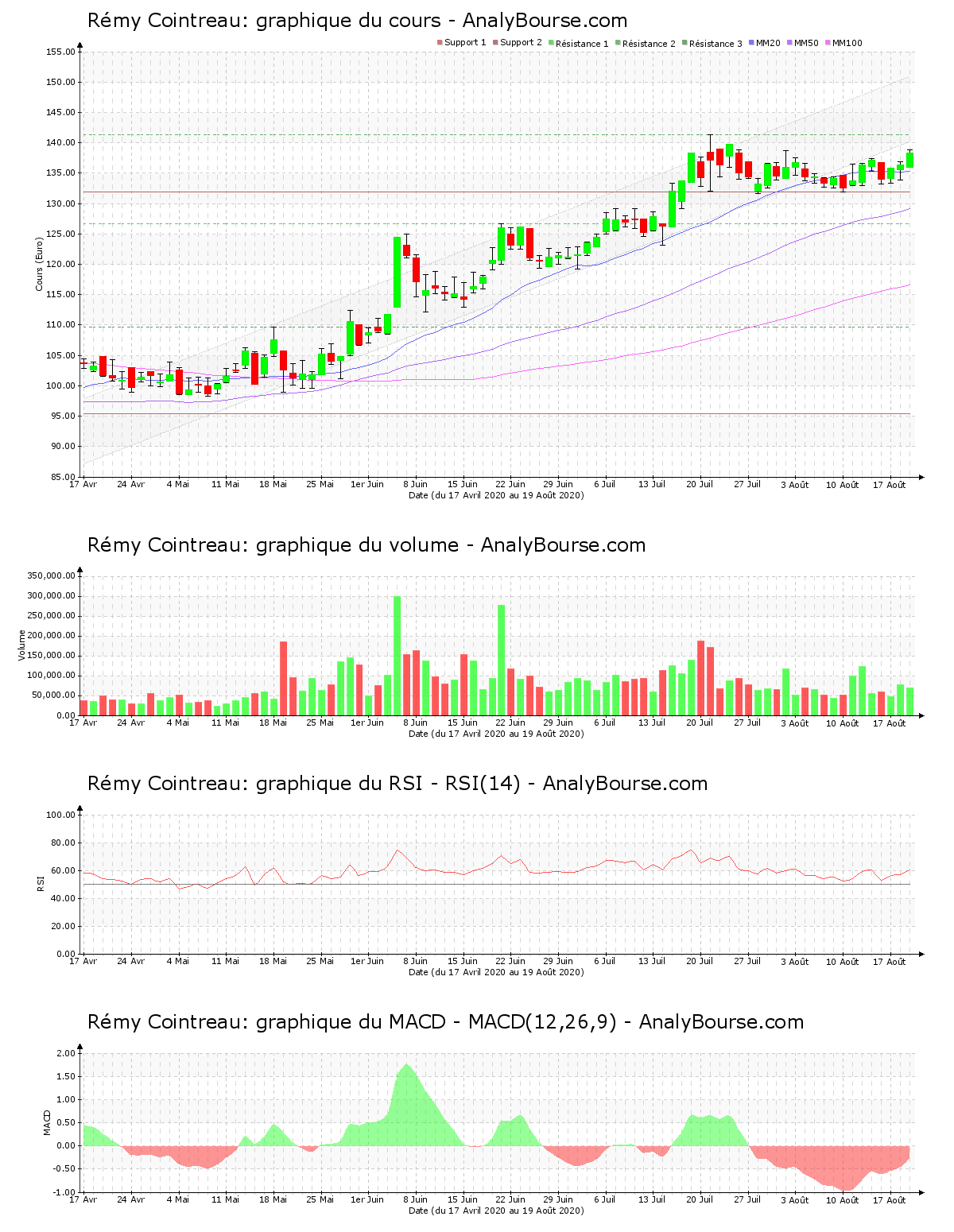Click the -0.50 MACD axis value
Viewport: 954px width, 1232px height.
coord(65,1169)
